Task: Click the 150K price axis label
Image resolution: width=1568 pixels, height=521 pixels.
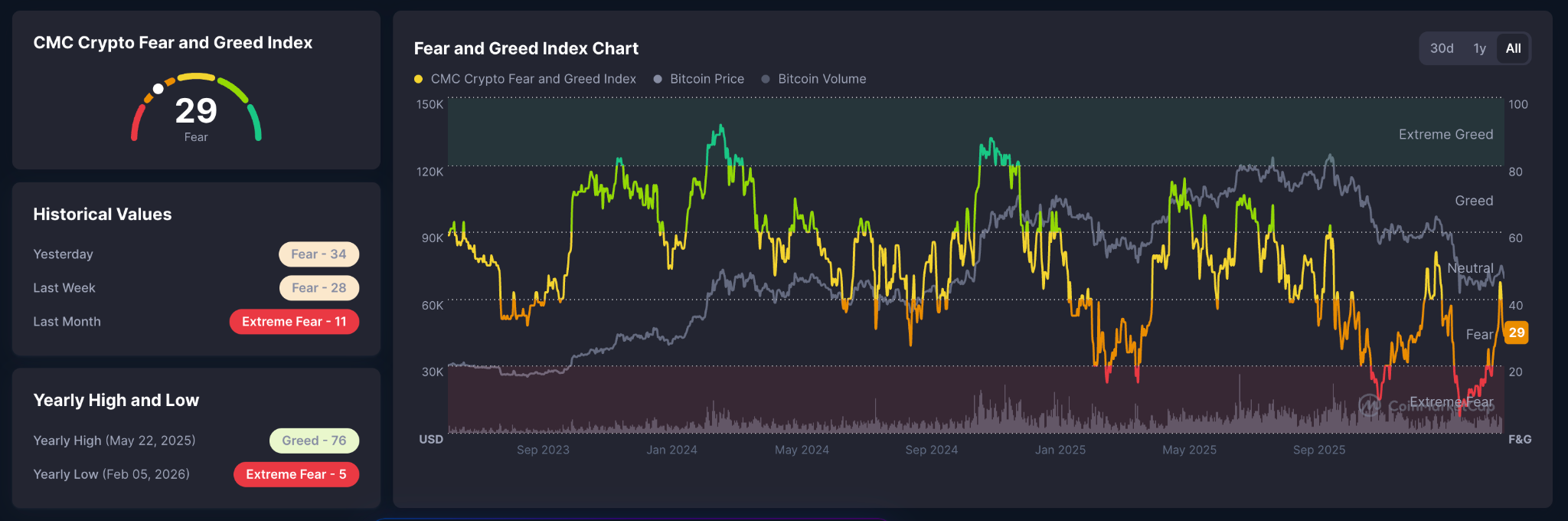Action: pos(430,104)
